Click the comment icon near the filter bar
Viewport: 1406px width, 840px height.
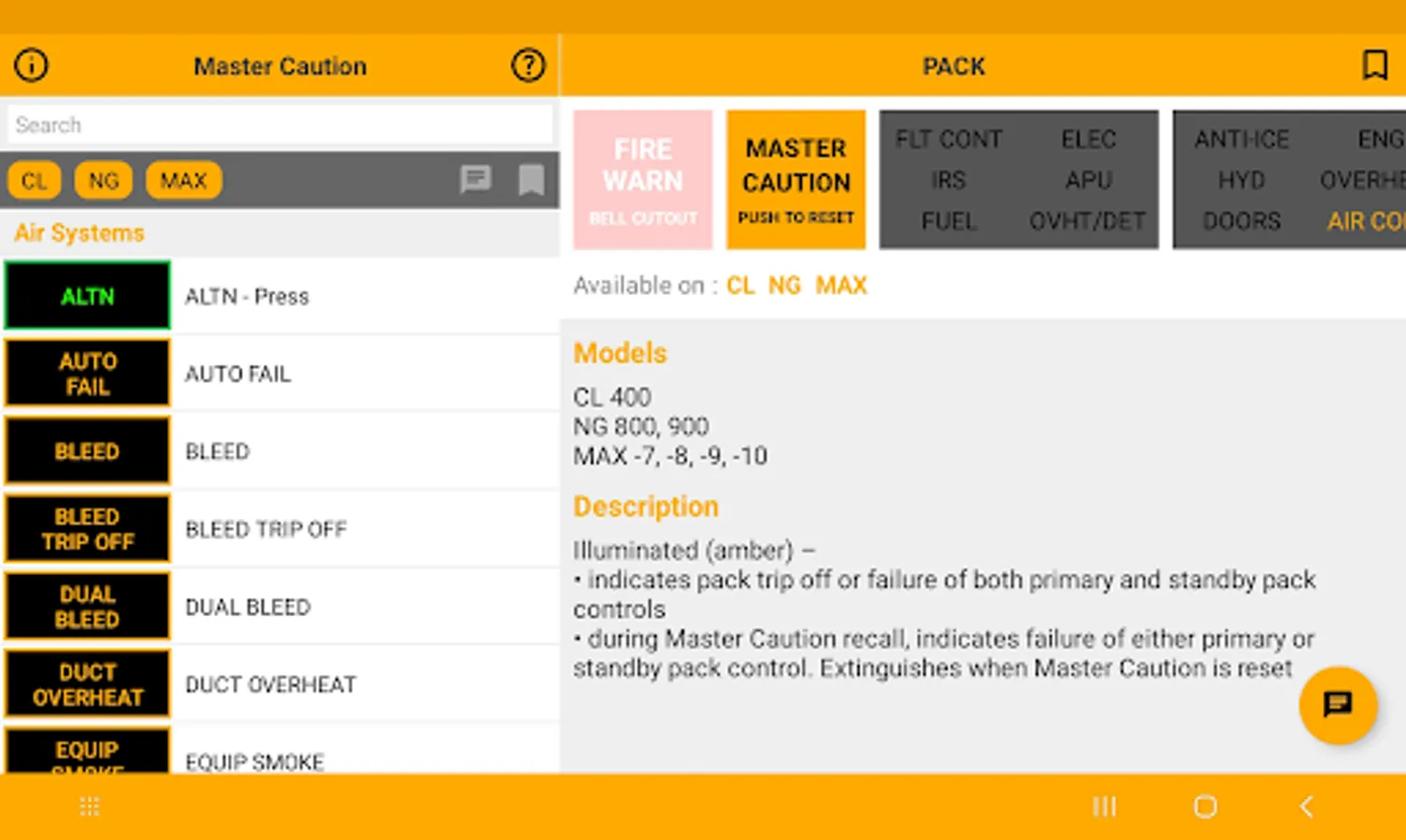pyautogui.click(x=477, y=180)
